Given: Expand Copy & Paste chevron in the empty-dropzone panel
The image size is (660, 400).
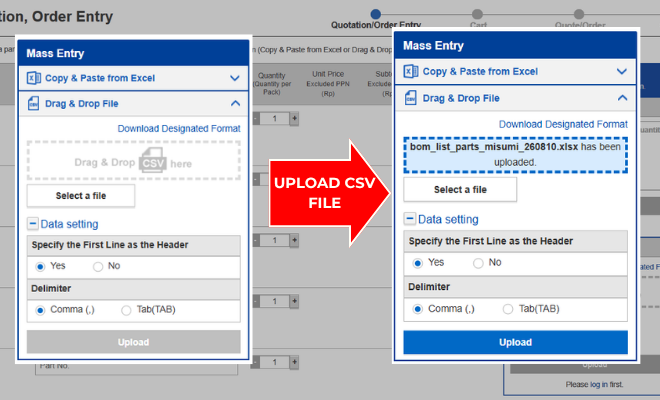Looking at the screenshot, I should (x=235, y=78).
